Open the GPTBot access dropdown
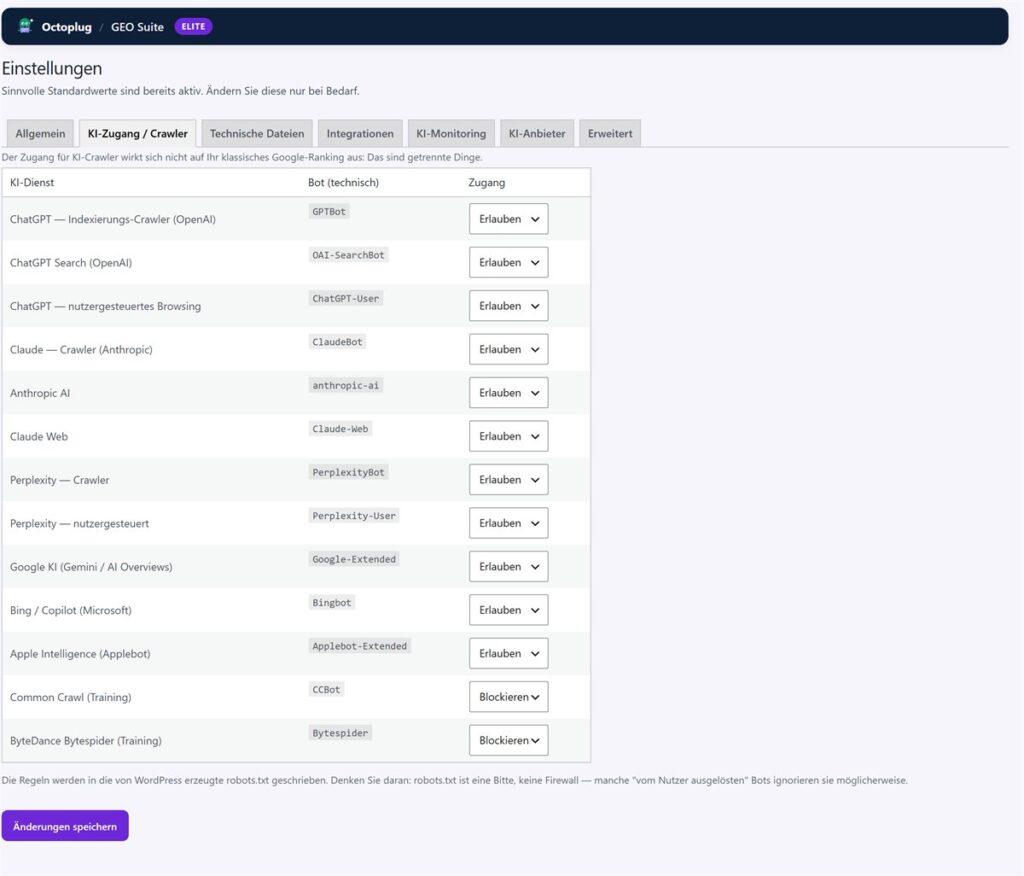The image size is (1024, 876). coord(509,219)
